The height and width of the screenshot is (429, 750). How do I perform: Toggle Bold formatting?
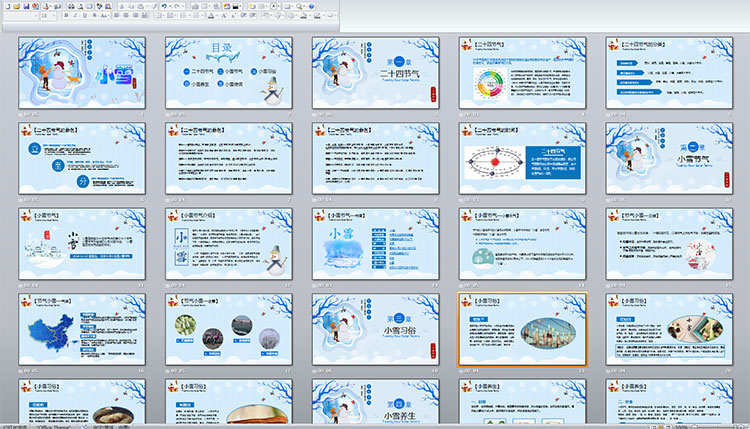pos(66,15)
